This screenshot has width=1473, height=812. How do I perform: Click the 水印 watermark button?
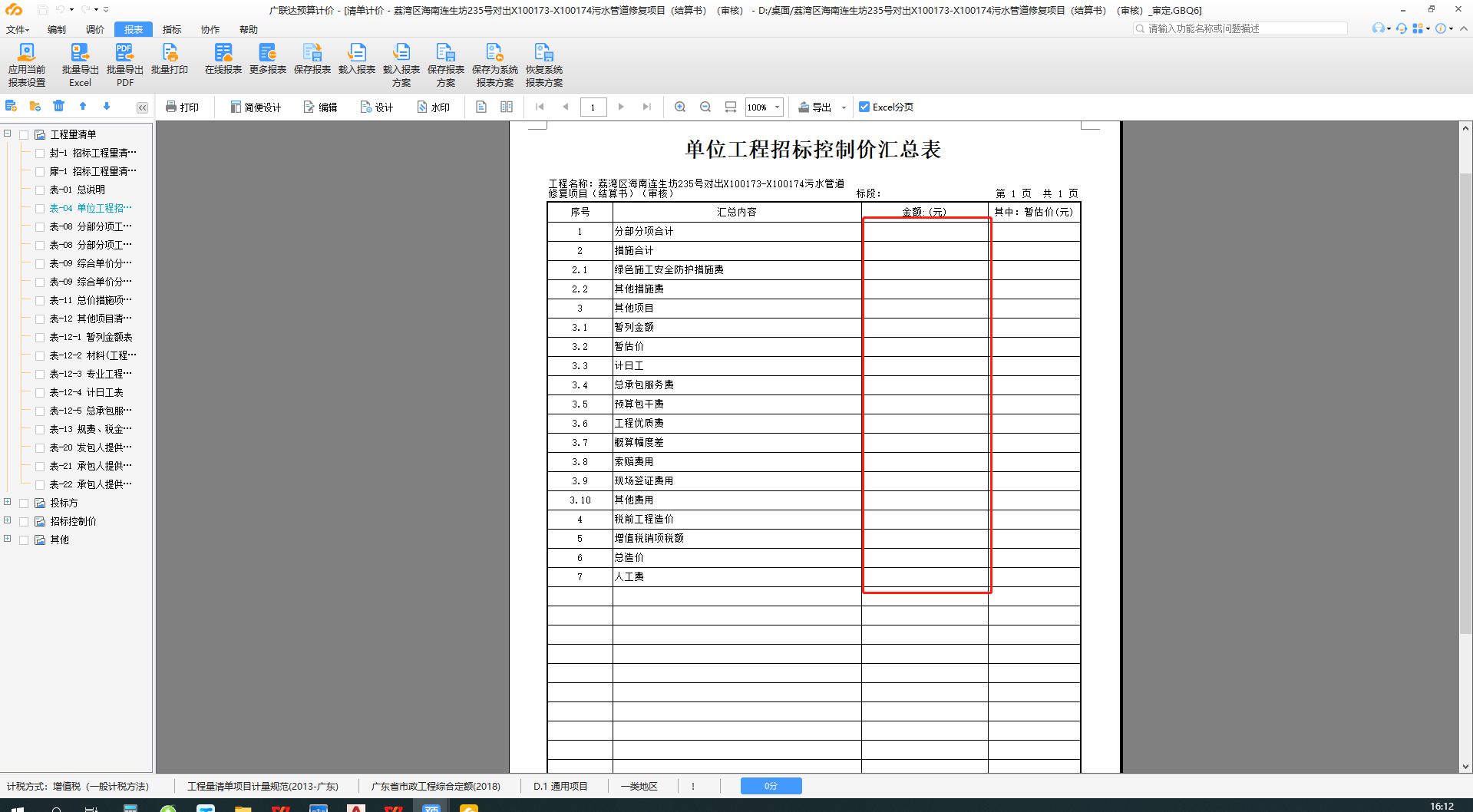[x=434, y=107]
